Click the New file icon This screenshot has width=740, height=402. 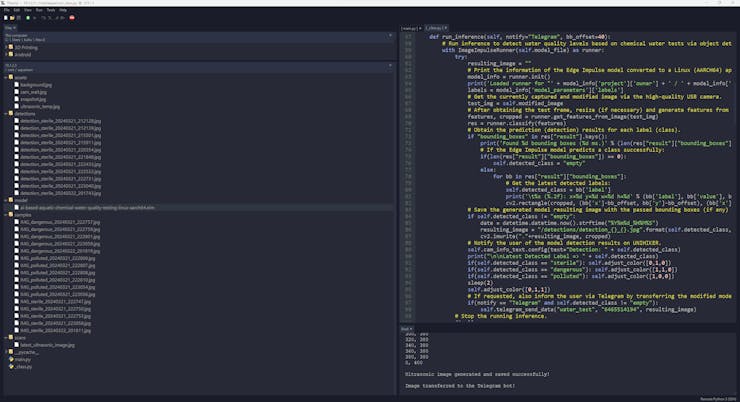coord(6,18)
